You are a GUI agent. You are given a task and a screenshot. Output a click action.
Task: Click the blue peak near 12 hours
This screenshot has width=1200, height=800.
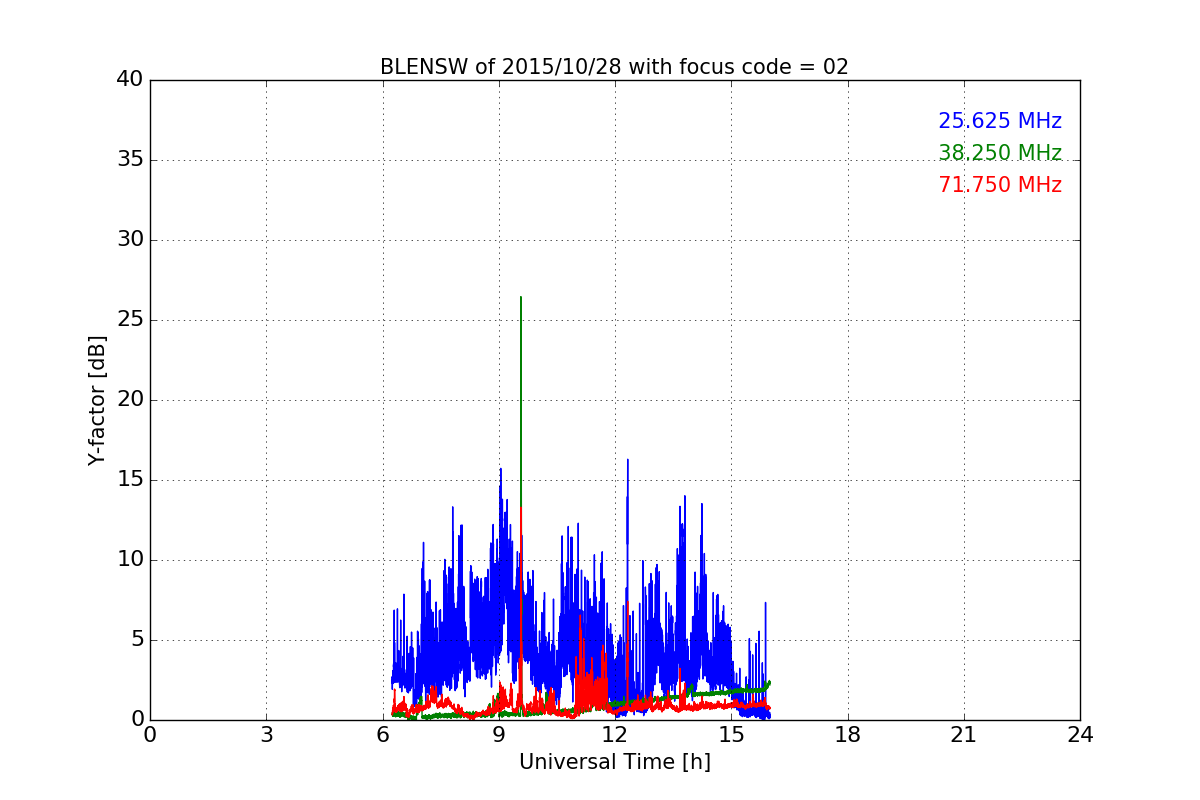[x=628, y=461]
